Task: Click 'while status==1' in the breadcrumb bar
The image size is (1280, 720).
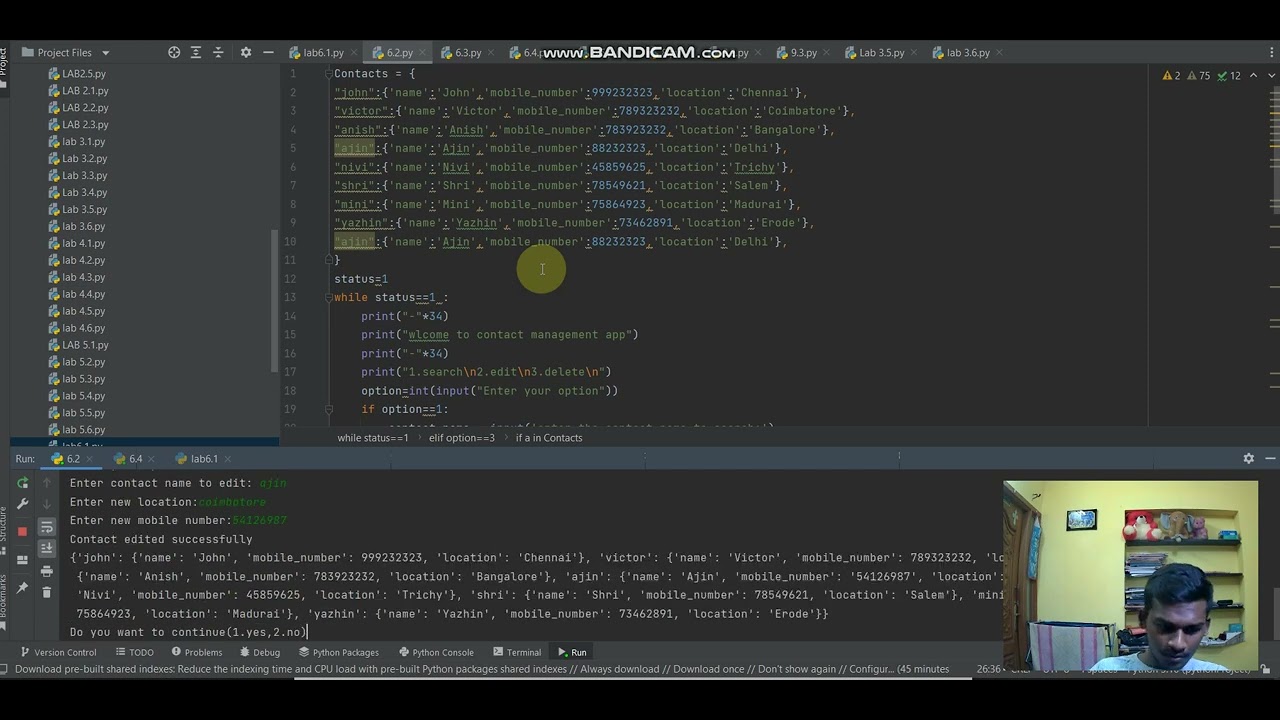Action: (373, 438)
